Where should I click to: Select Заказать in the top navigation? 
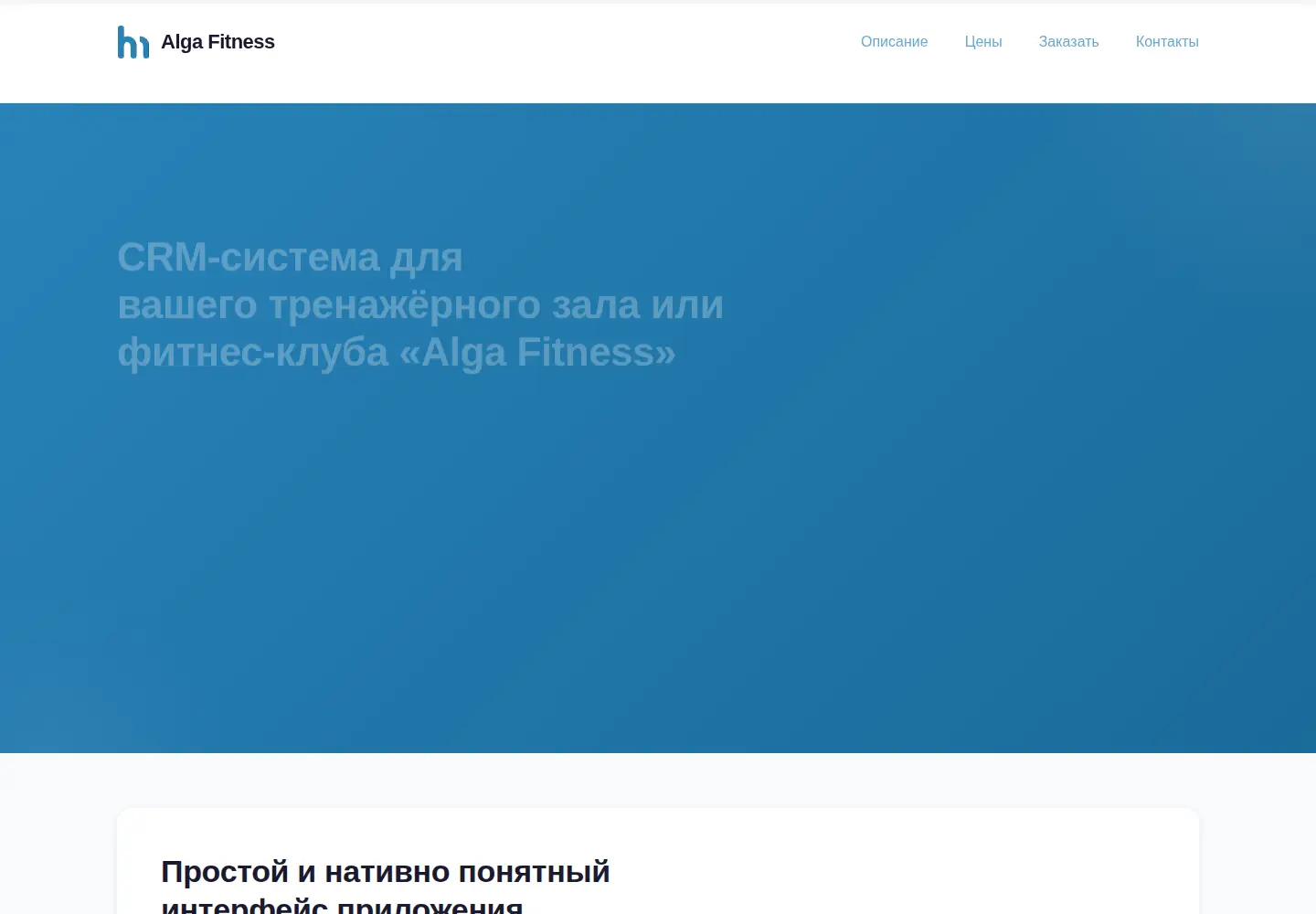tap(1068, 42)
